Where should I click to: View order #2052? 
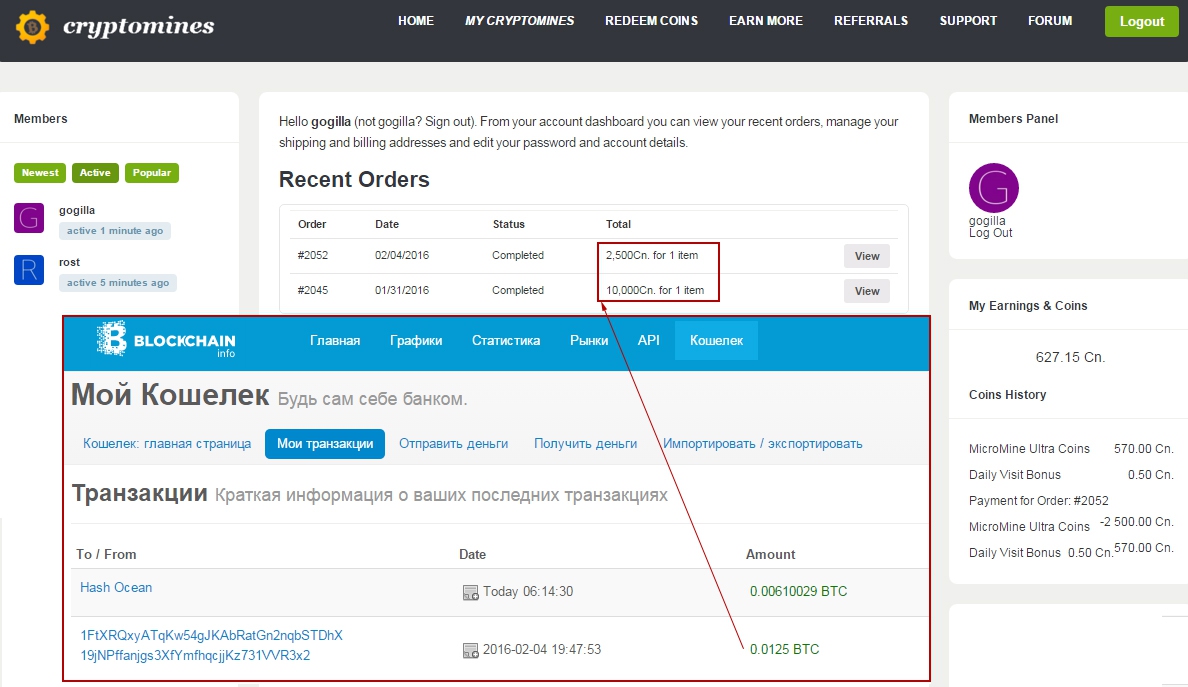pyautogui.click(x=867, y=256)
